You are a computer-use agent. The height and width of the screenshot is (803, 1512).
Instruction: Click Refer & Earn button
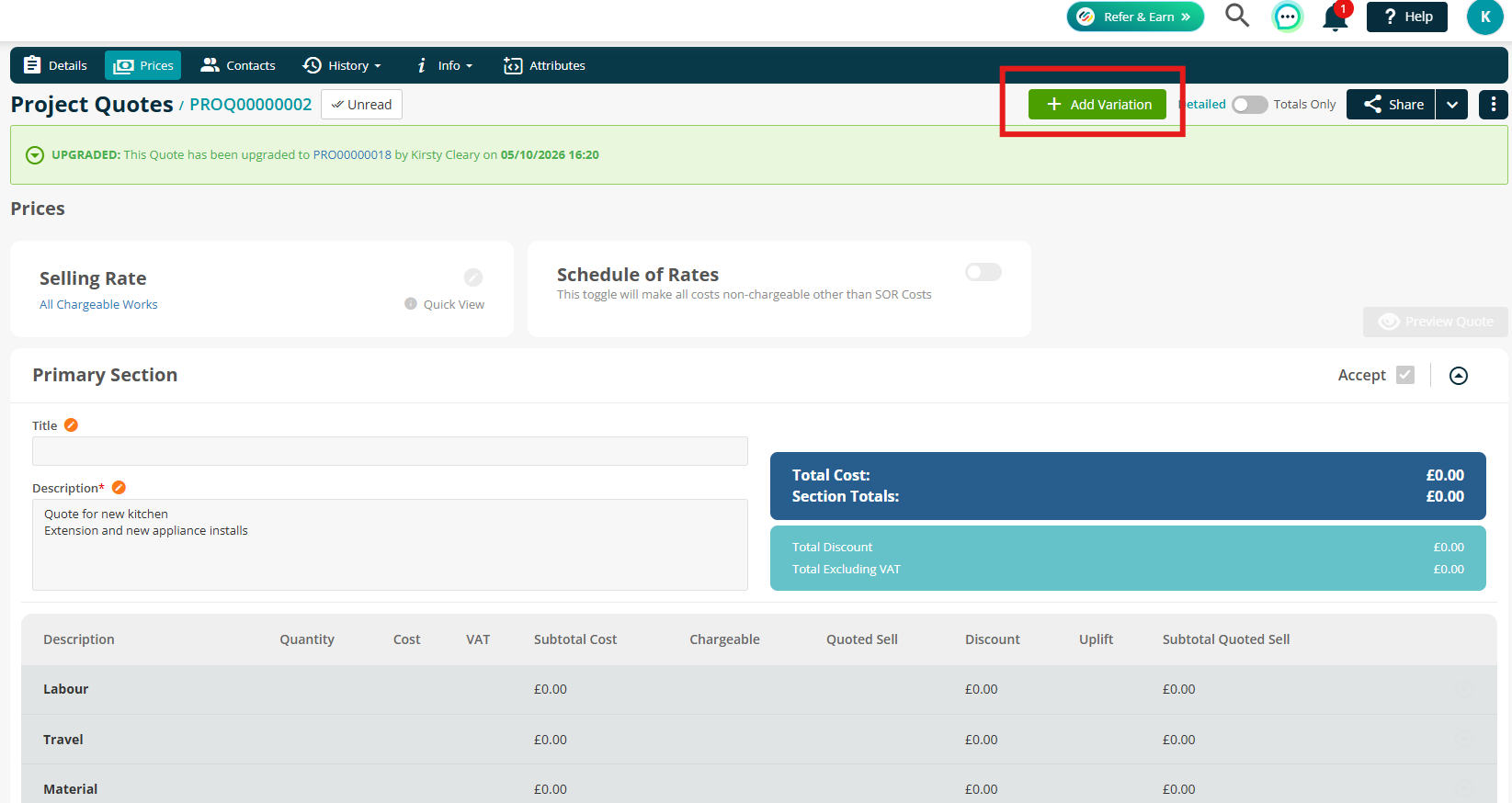coord(1135,17)
